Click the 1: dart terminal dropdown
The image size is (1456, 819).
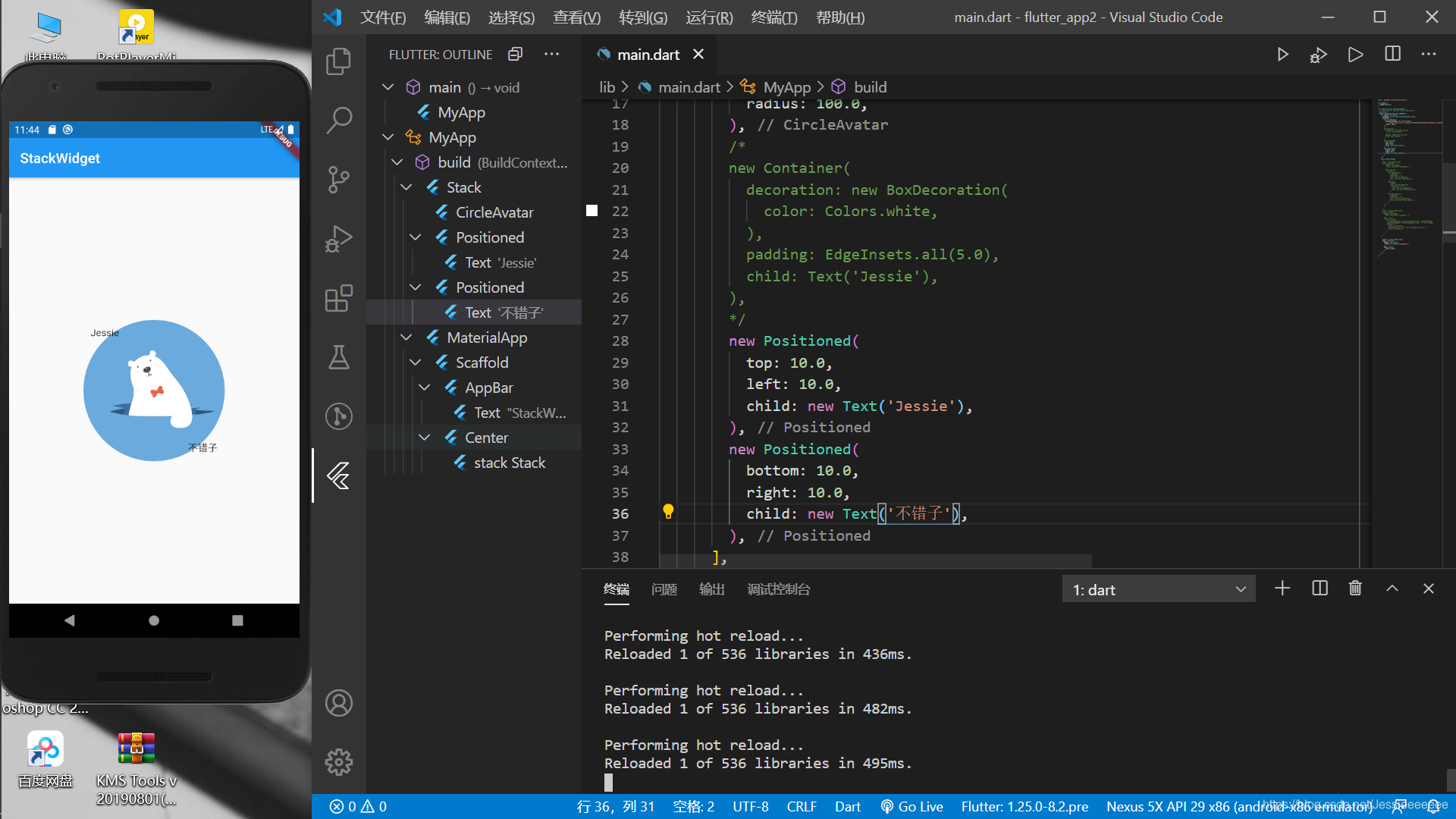(1155, 589)
